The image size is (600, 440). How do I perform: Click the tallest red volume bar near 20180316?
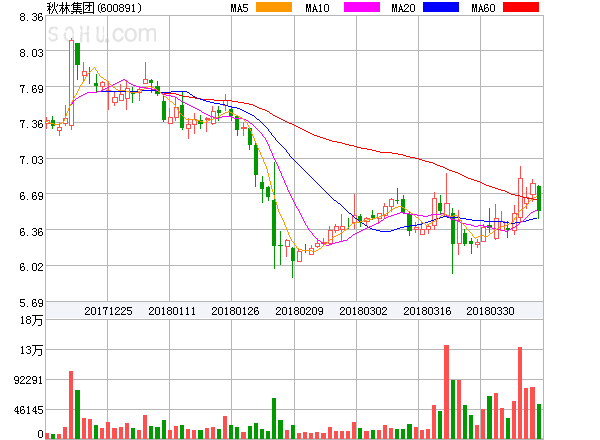(447, 392)
